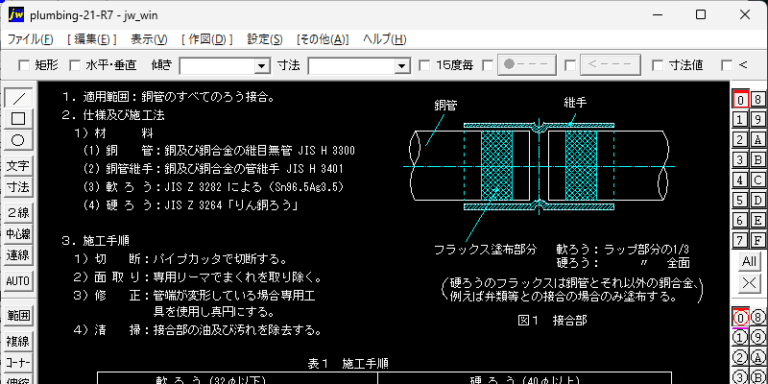Select layer button F
The image size is (768, 384).
coord(758,240)
